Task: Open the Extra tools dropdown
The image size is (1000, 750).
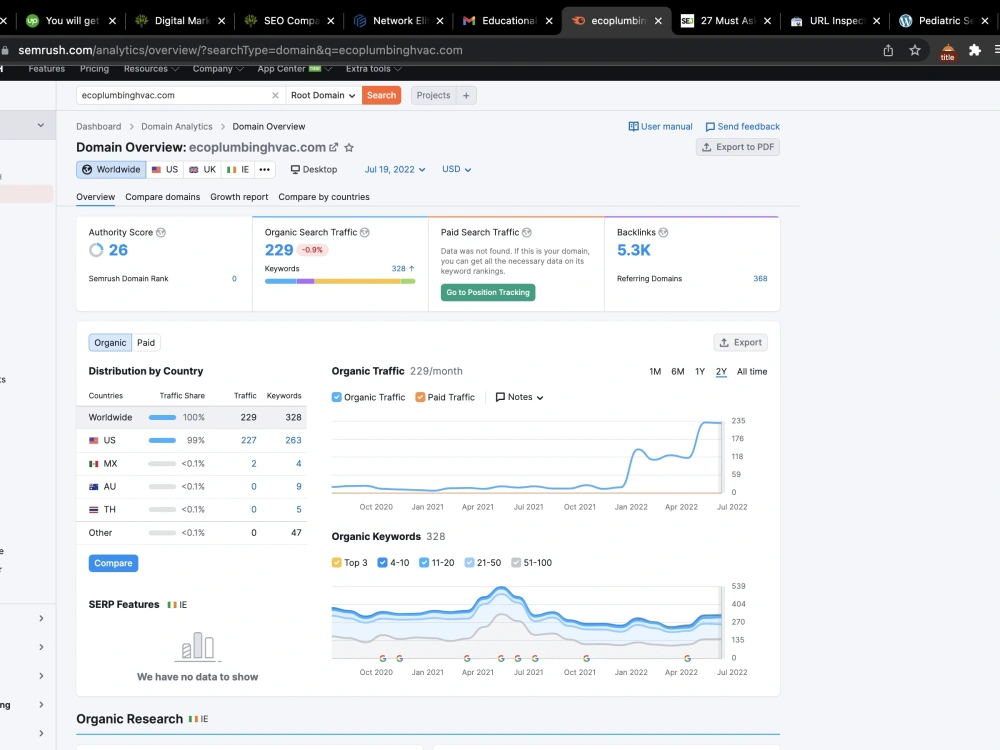Action: click(x=374, y=69)
